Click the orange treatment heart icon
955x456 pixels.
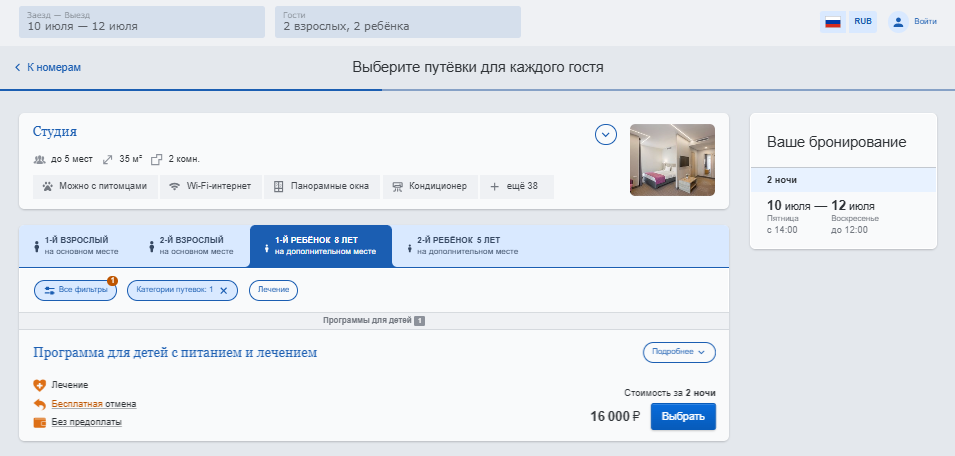[40, 385]
